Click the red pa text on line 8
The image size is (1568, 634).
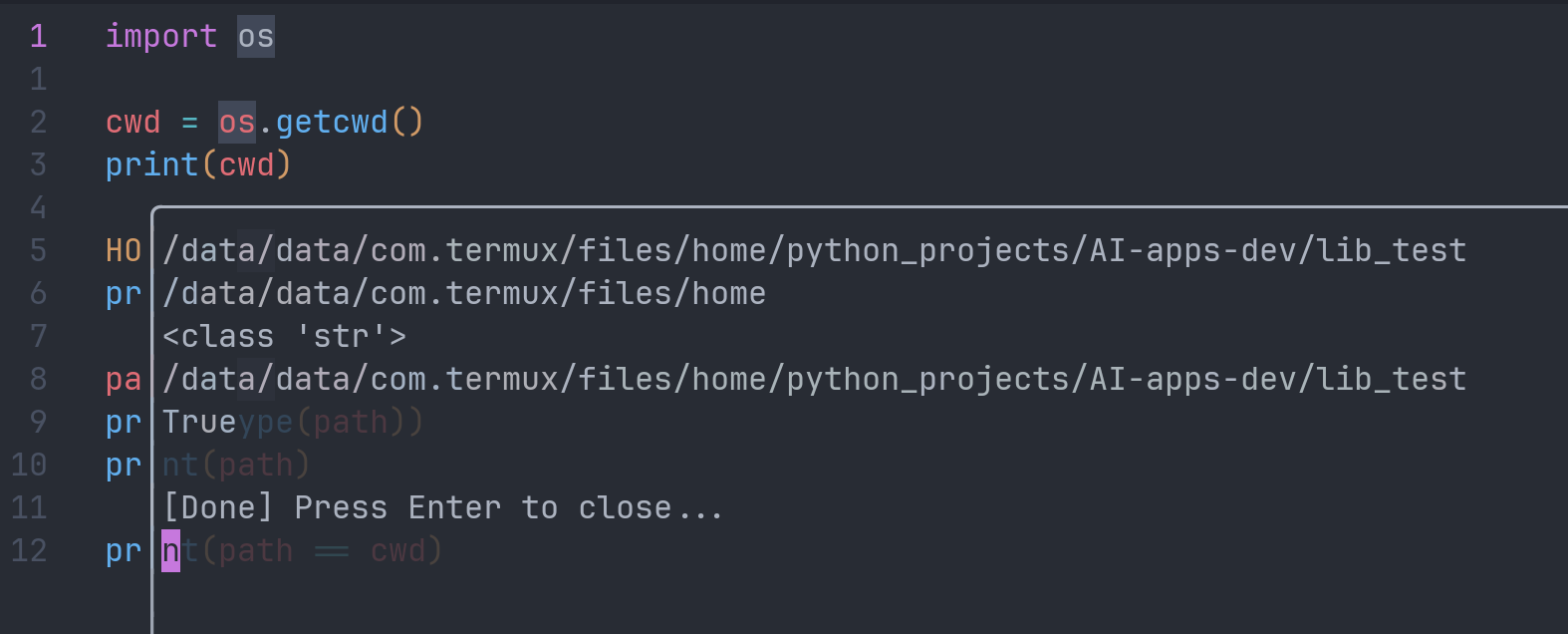pyautogui.click(x=124, y=380)
